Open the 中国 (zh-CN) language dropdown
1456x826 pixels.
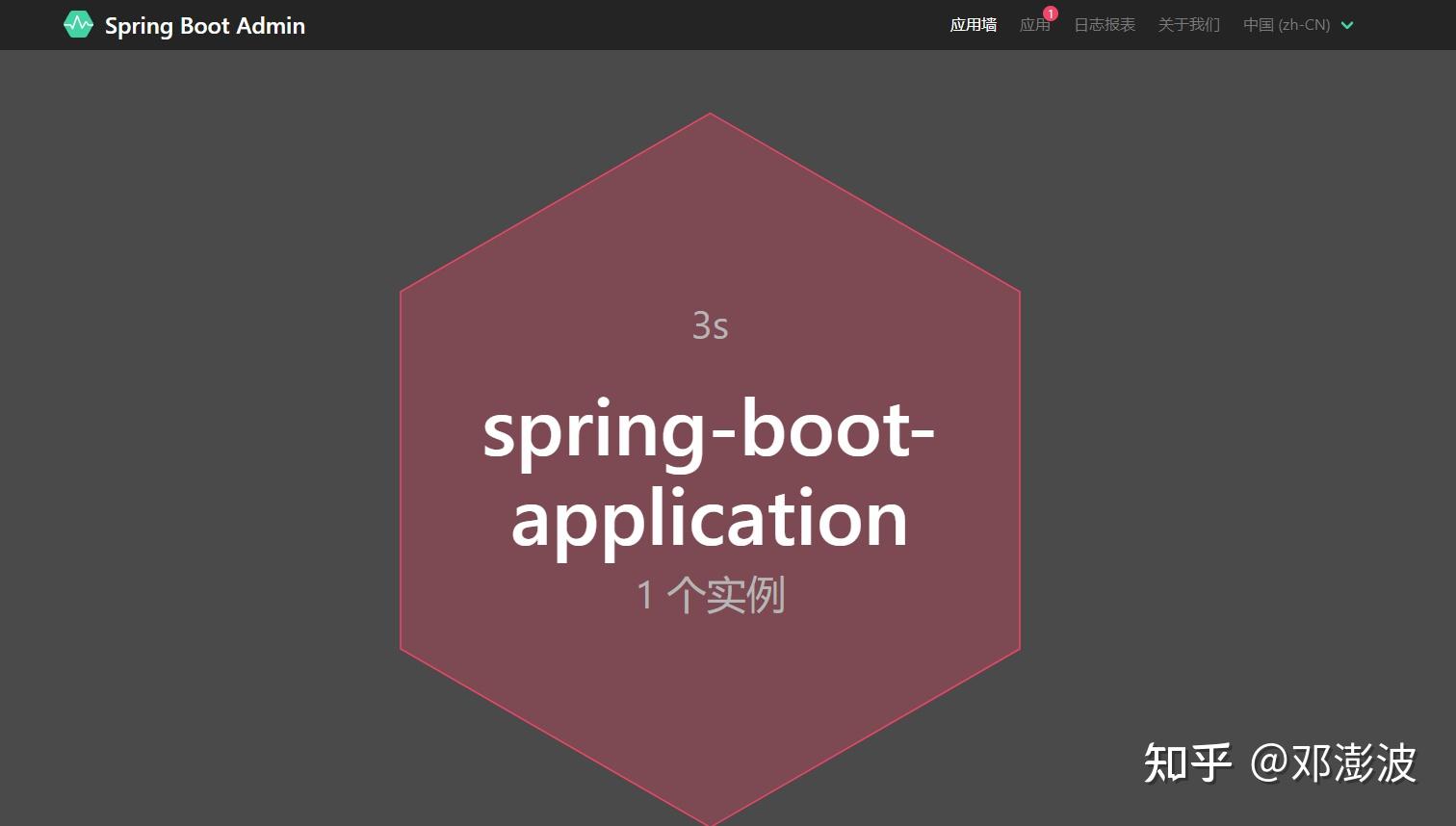coord(1298,25)
